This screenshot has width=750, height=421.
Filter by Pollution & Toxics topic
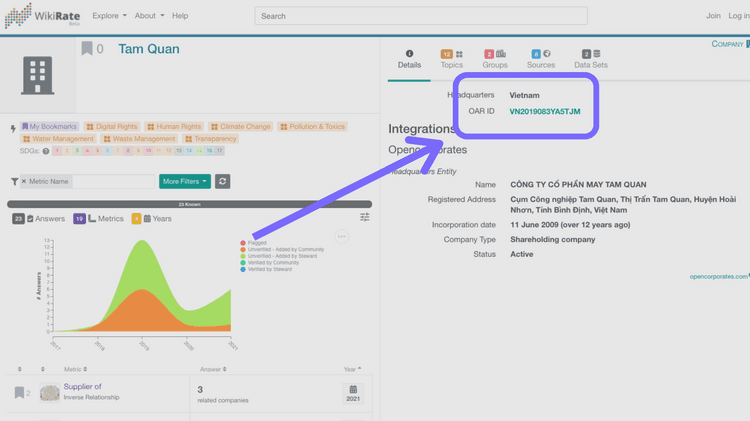pos(312,126)
